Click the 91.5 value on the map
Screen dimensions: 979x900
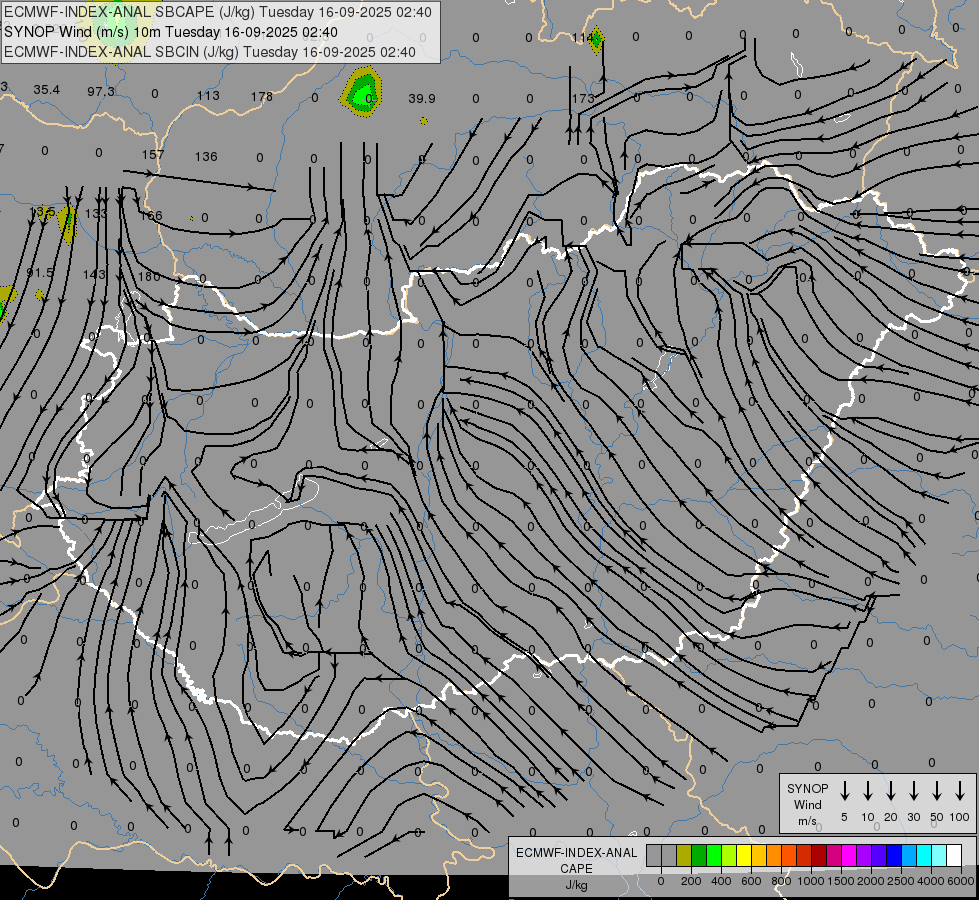[x=40, y=273]
